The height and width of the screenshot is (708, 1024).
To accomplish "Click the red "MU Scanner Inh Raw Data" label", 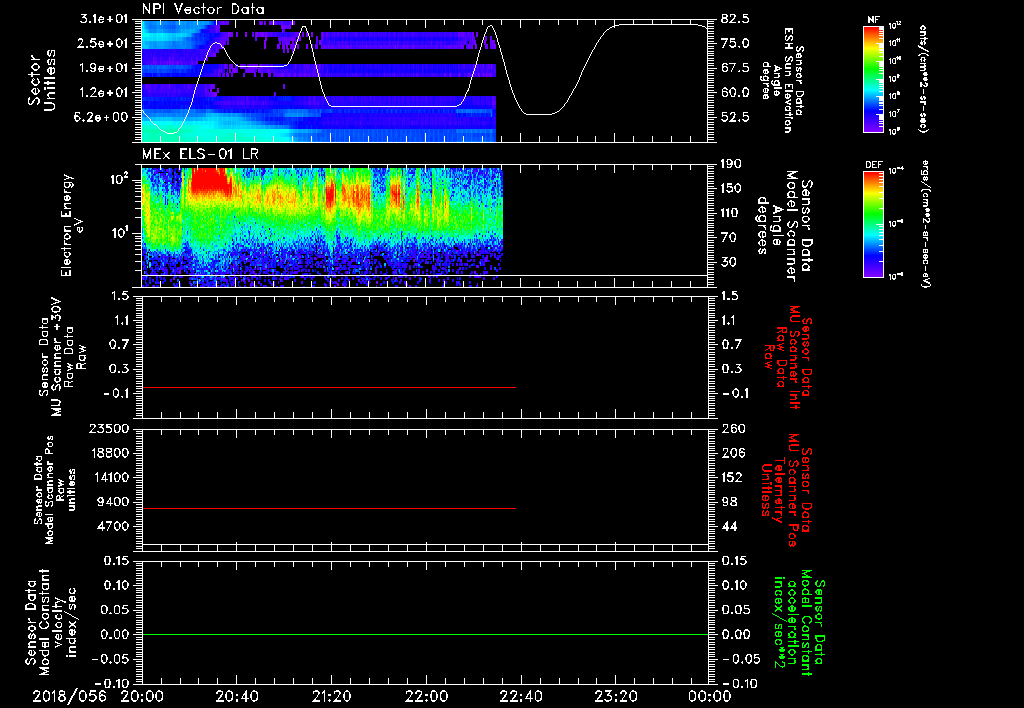I will click(788, 357).
